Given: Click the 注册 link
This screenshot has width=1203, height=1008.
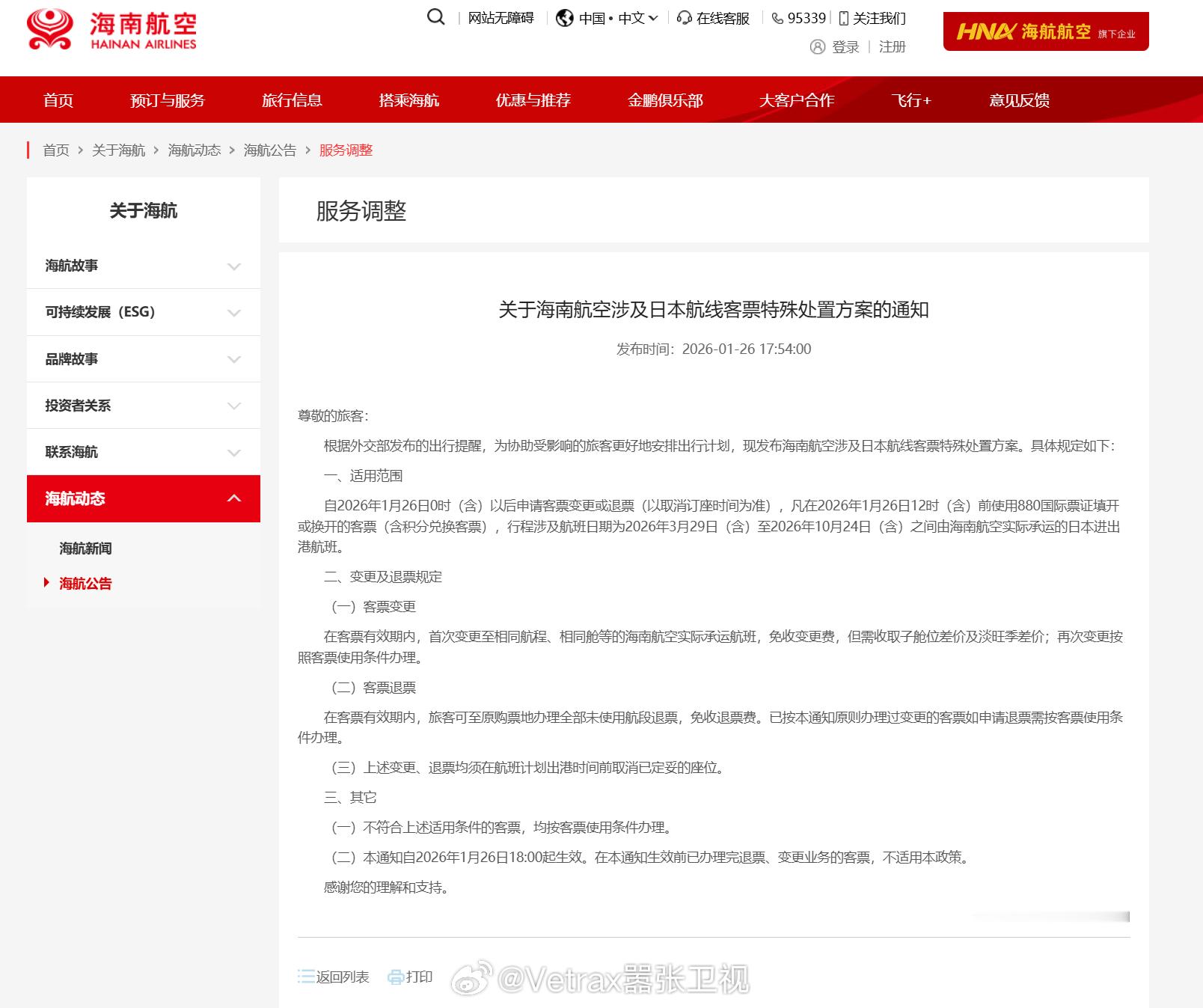Looking at the screenshot, I should pos(893,47).
